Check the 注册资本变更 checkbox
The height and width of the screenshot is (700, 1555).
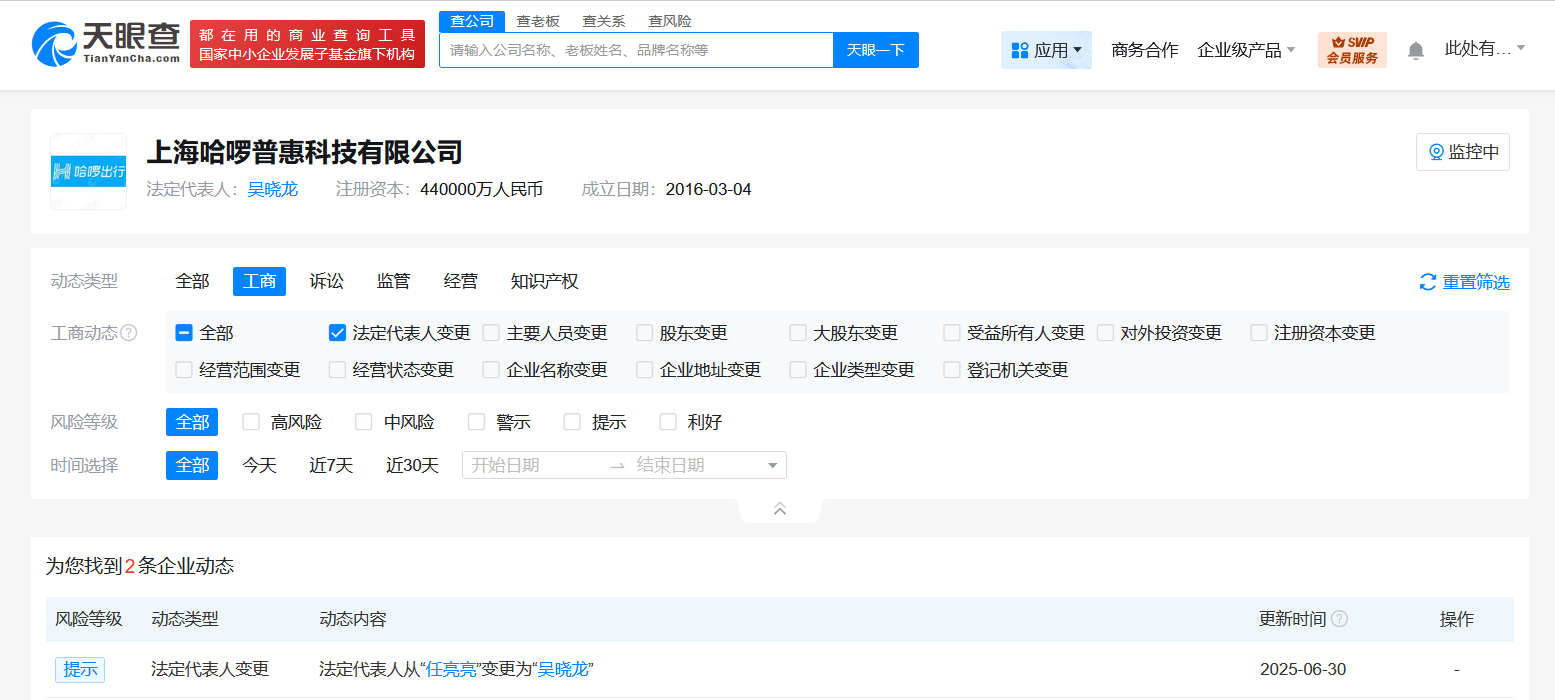click(1259, 333)
